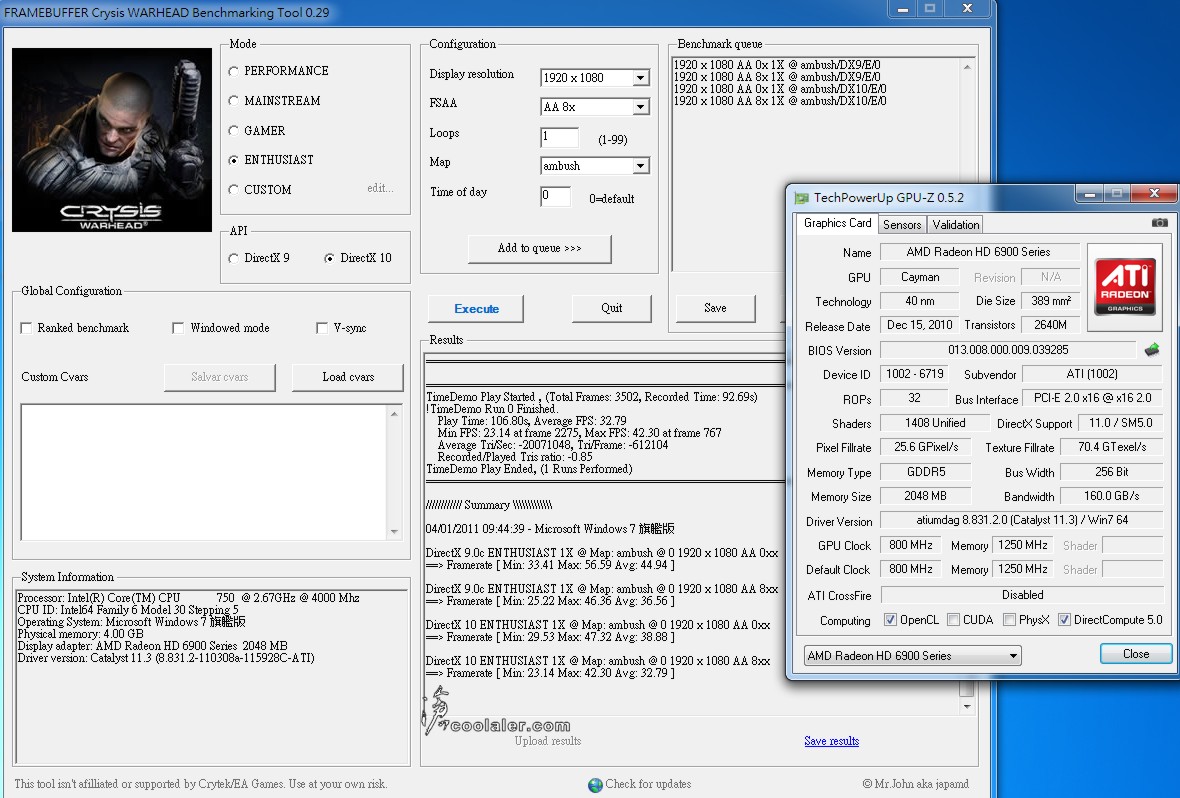The height and width of the screenshot is (798, 1180).
Task: Click the Crysis Warhead cover image
Action: pyautogui.click(x=112, y=140)
